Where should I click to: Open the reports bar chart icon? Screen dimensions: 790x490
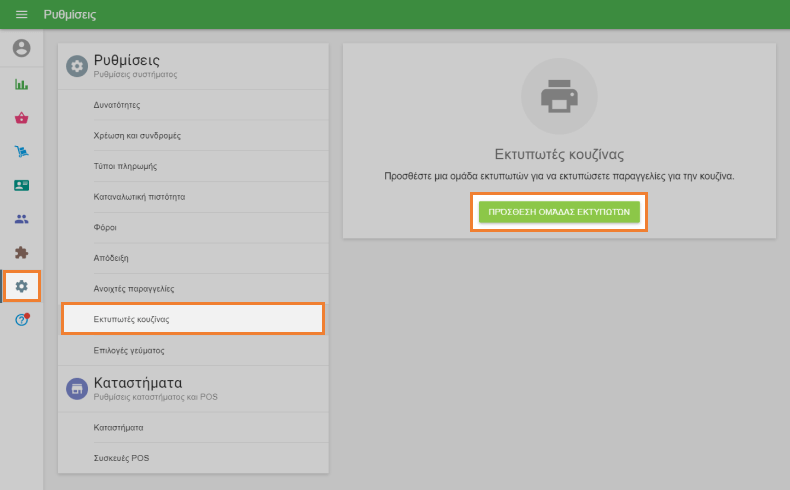coord(21,85)
